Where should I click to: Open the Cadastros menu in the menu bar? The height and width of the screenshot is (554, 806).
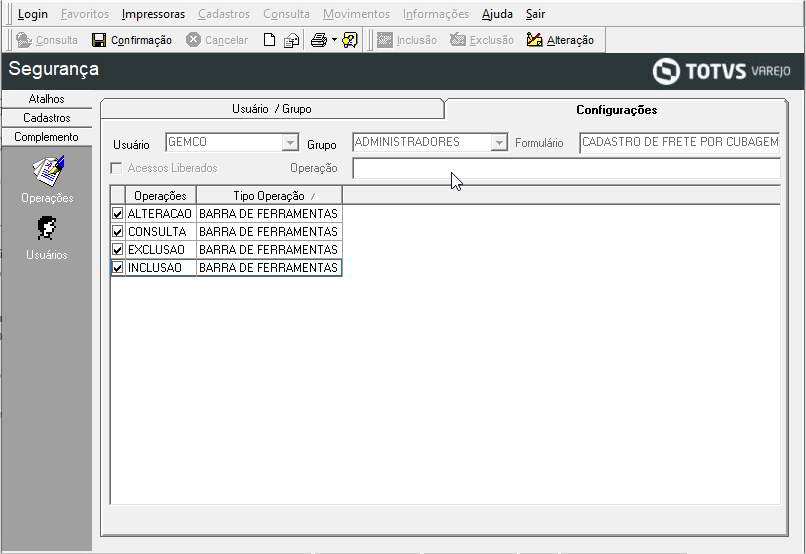coord(224,14)
